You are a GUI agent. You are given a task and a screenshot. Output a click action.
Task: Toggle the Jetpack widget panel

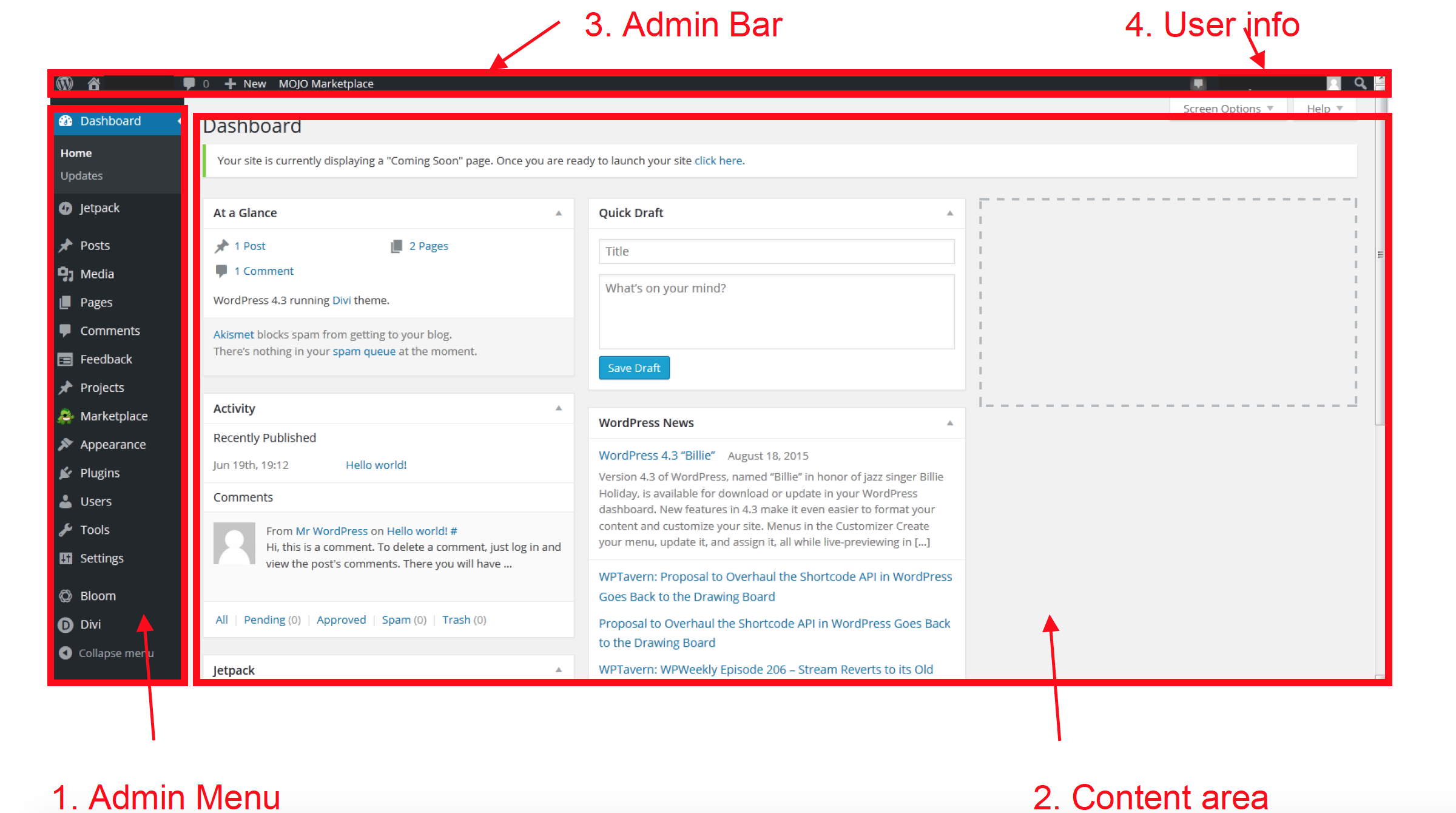(x=559, y=670)
